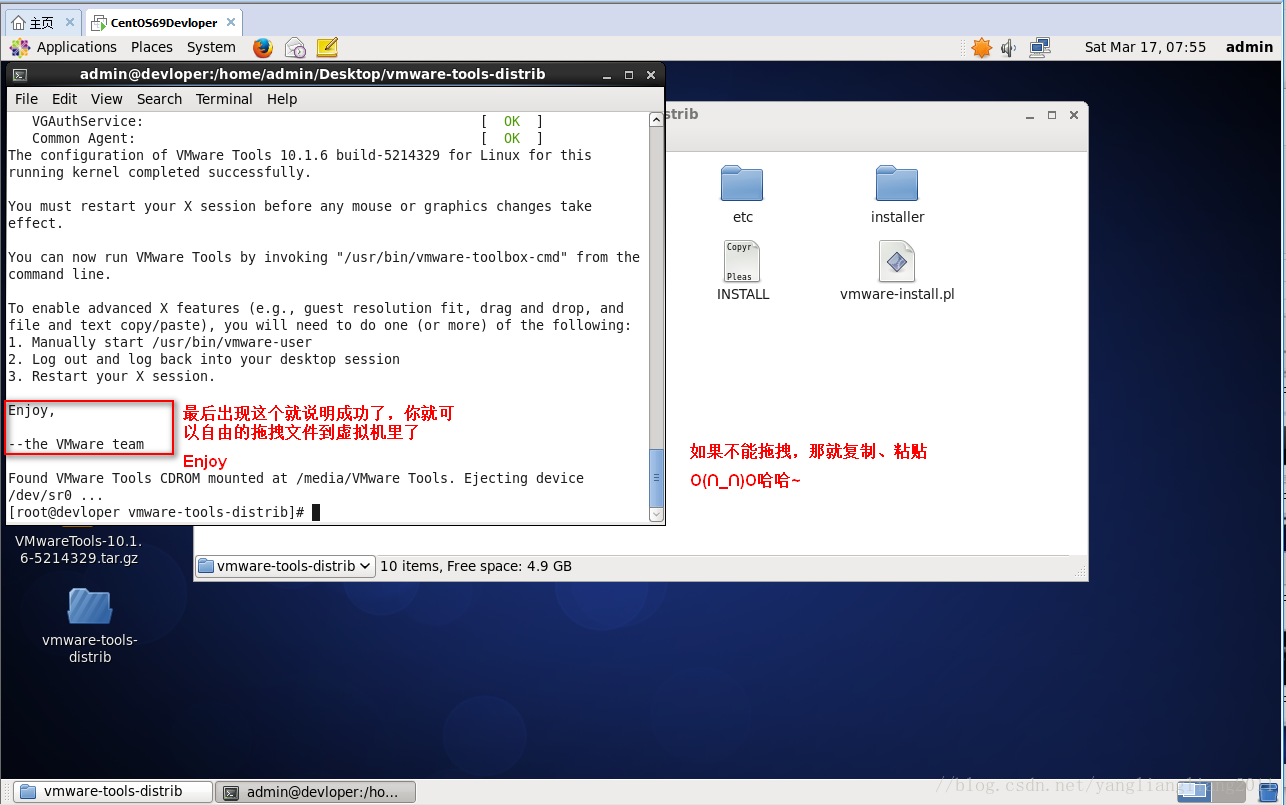Expand the vmware-tools-distrib location dropdown
The image size is (1286, 805).
(x=285, y=566)
